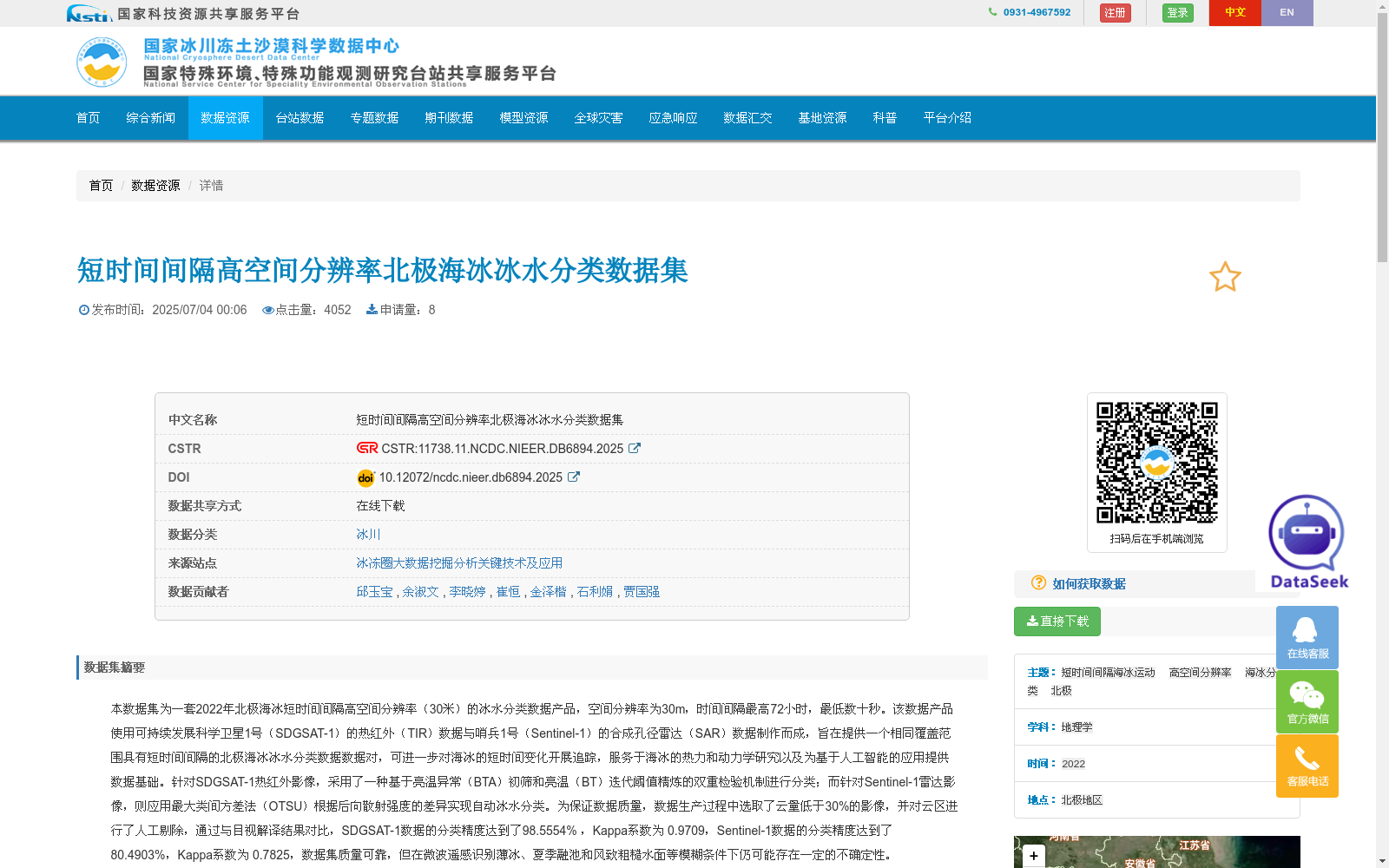Viewport: 1389px width, 868px height.
Task: Click the 0931-4967592 phone number
Action: 1037,12
